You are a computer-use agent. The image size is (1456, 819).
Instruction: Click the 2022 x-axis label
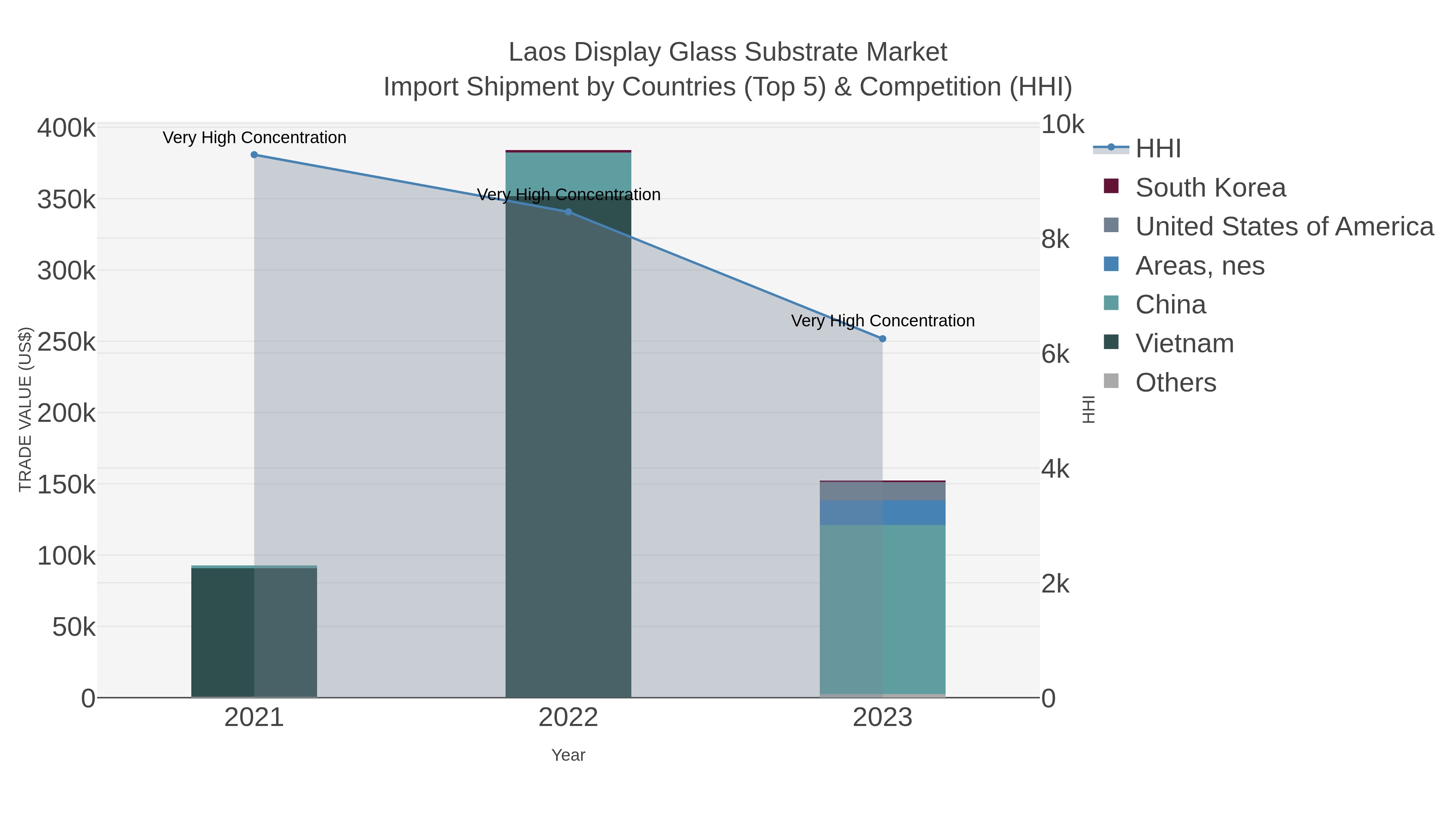point(569,718)
